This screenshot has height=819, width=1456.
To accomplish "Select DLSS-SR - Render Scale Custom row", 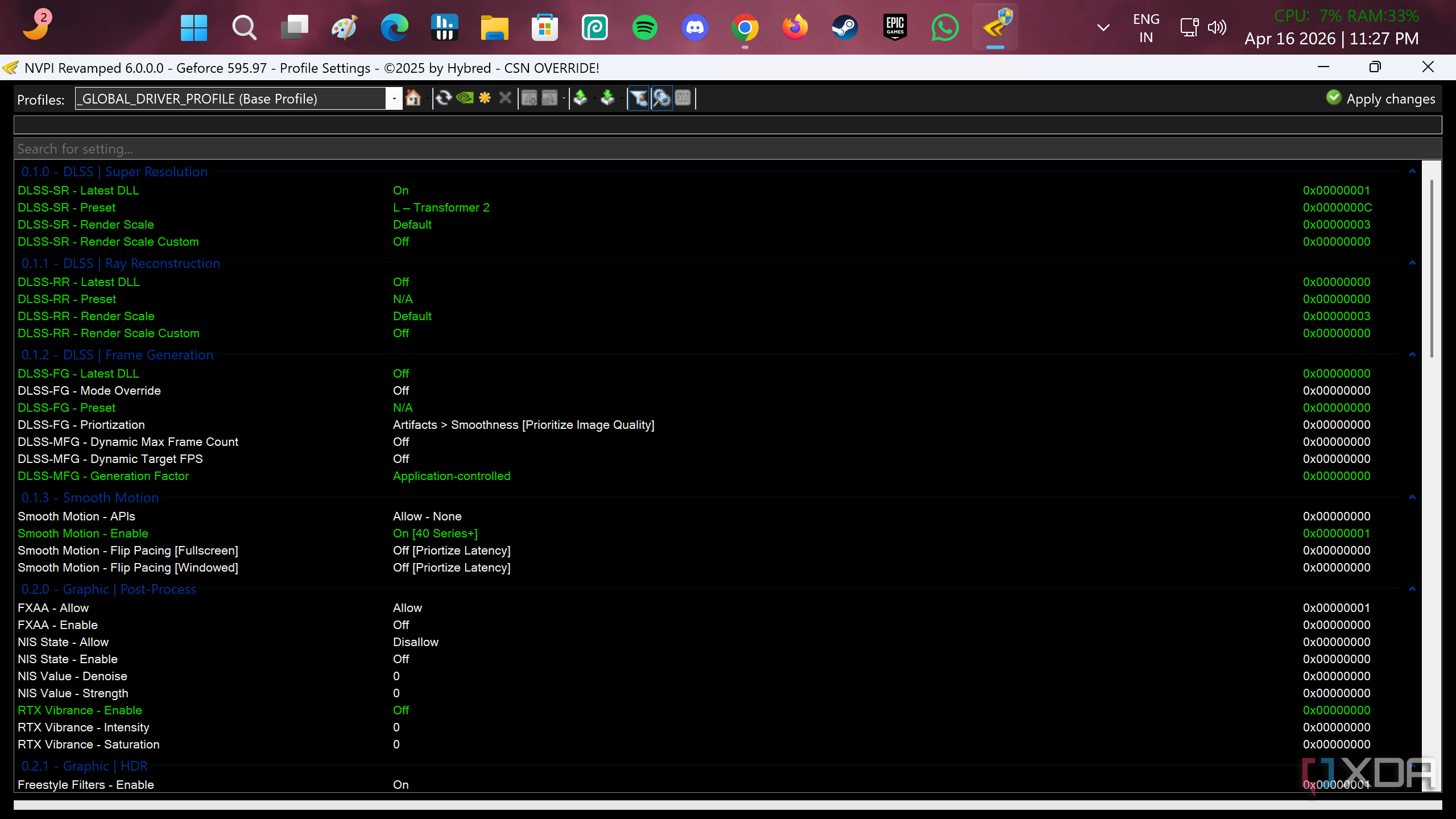I will (x=717, y=242).
